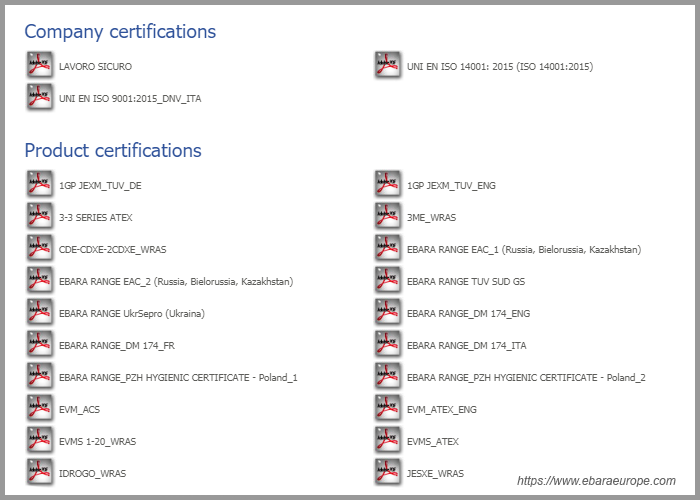Open PDF icon for EBARA RANGE UkrSepro
700x500 pixels.
click(40, 312)
